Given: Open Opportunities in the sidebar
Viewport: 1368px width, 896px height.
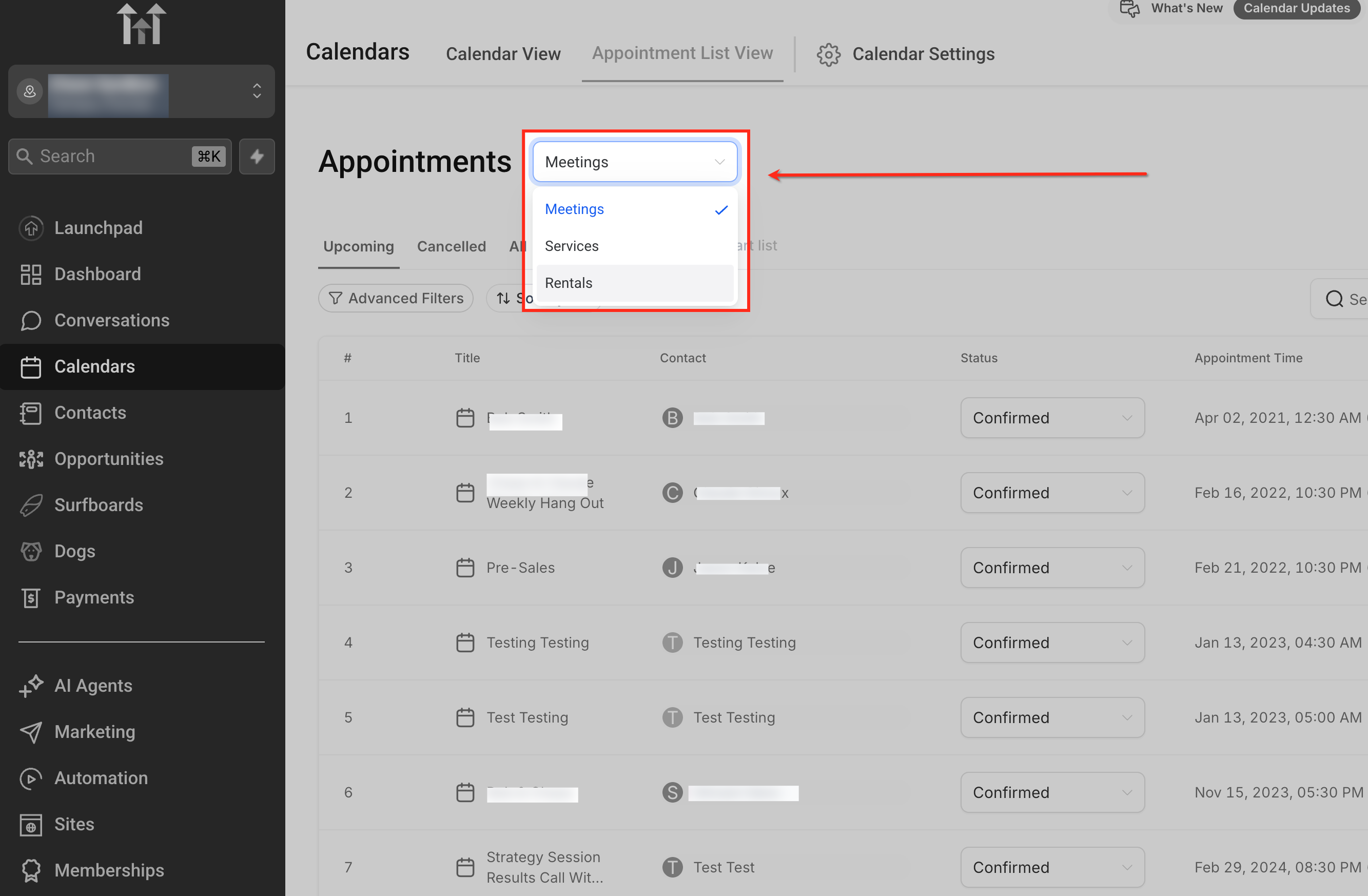Looking at the screenshot, I should pos(108,459).
